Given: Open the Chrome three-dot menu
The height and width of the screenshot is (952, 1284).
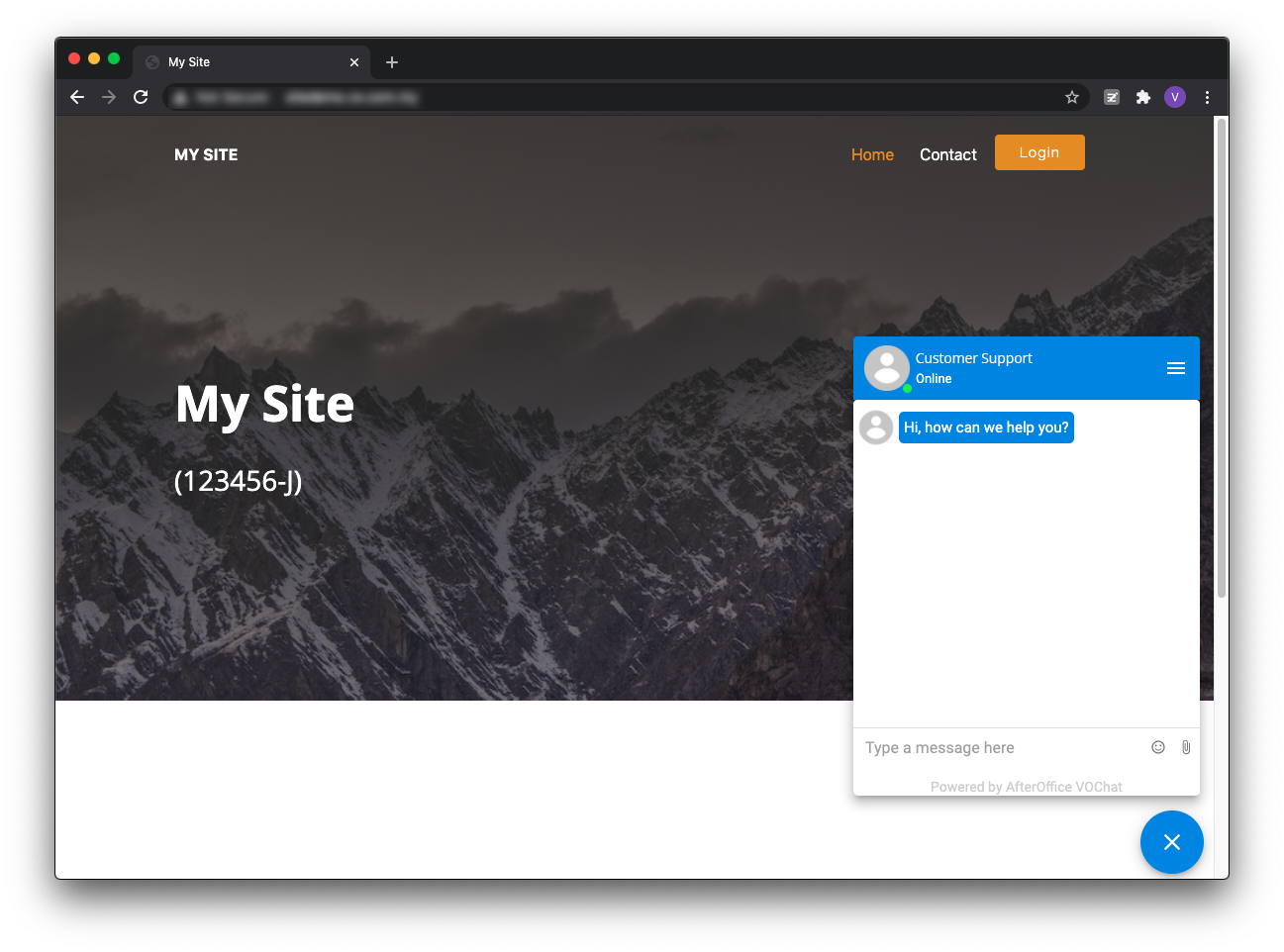Looking at the screenshot, I should (1206, 97).
